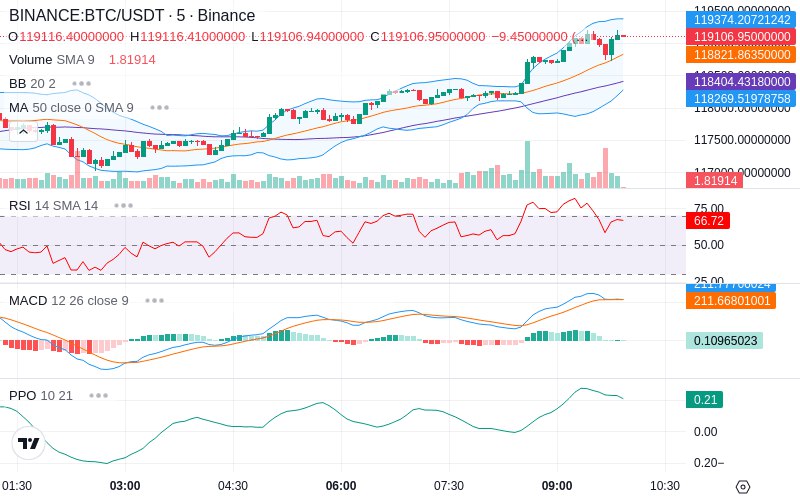
Task: Select the BB 20 2 legend label
Action: [x=32, y=83]
